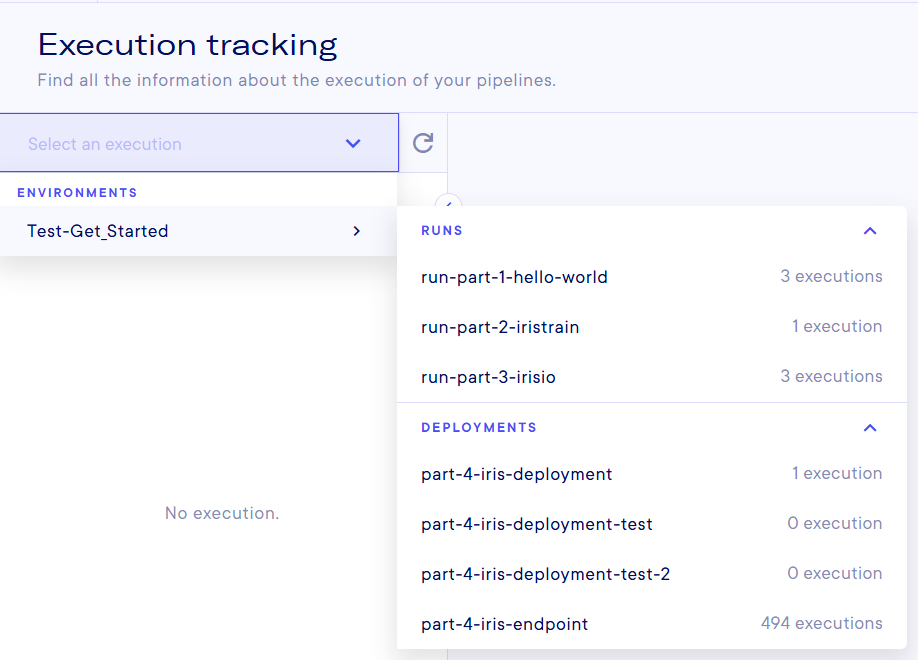Collapse the side panel with arrow handle
918x660 pixels.
448,202
